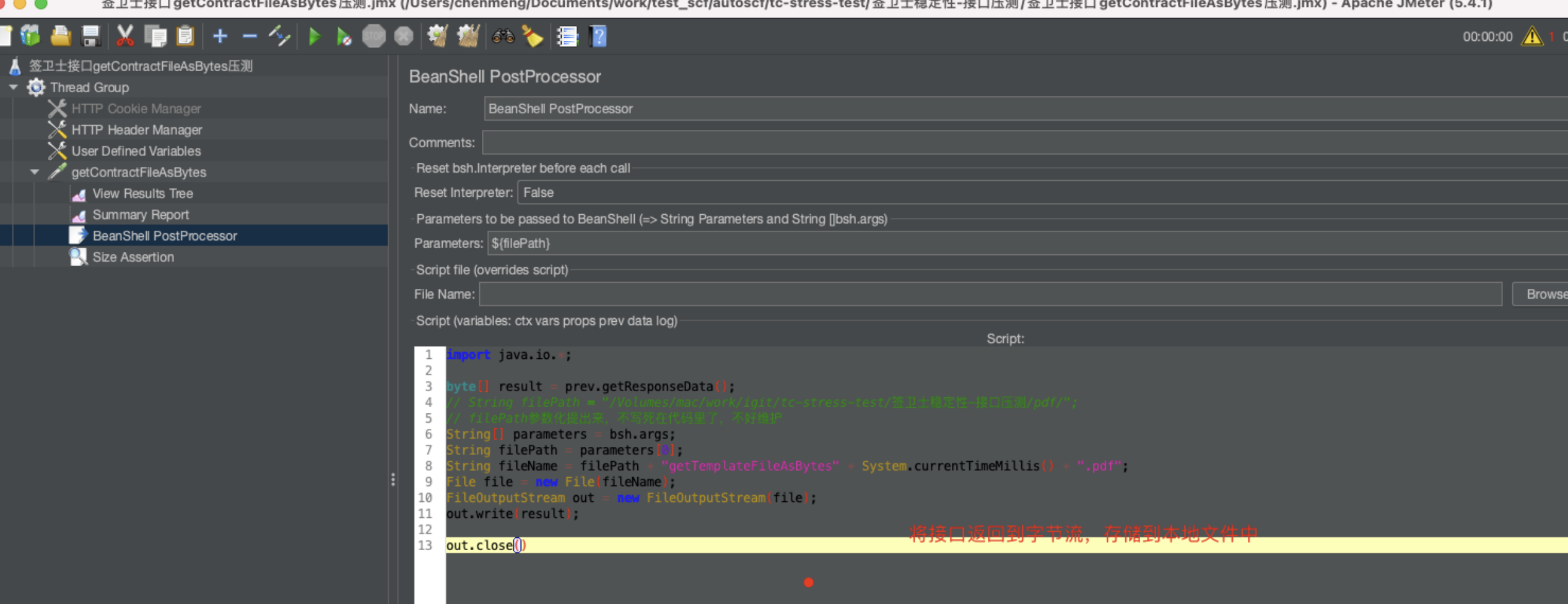Open Help with question mark icon
The height and width of the screenshot is (604, 1568).
click(598, 37)
